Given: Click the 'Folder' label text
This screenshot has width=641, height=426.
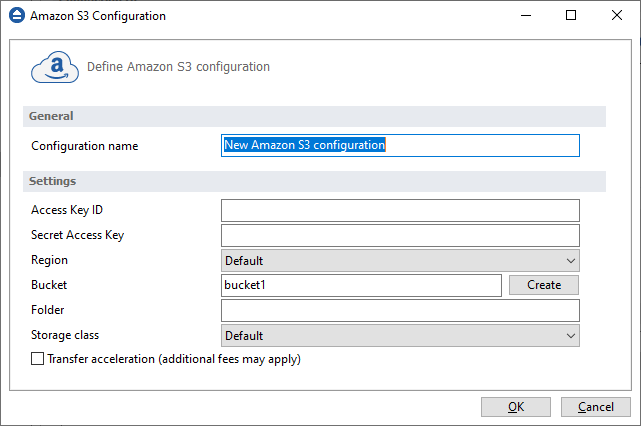Looking at the screenshot, I should (48, 310).
